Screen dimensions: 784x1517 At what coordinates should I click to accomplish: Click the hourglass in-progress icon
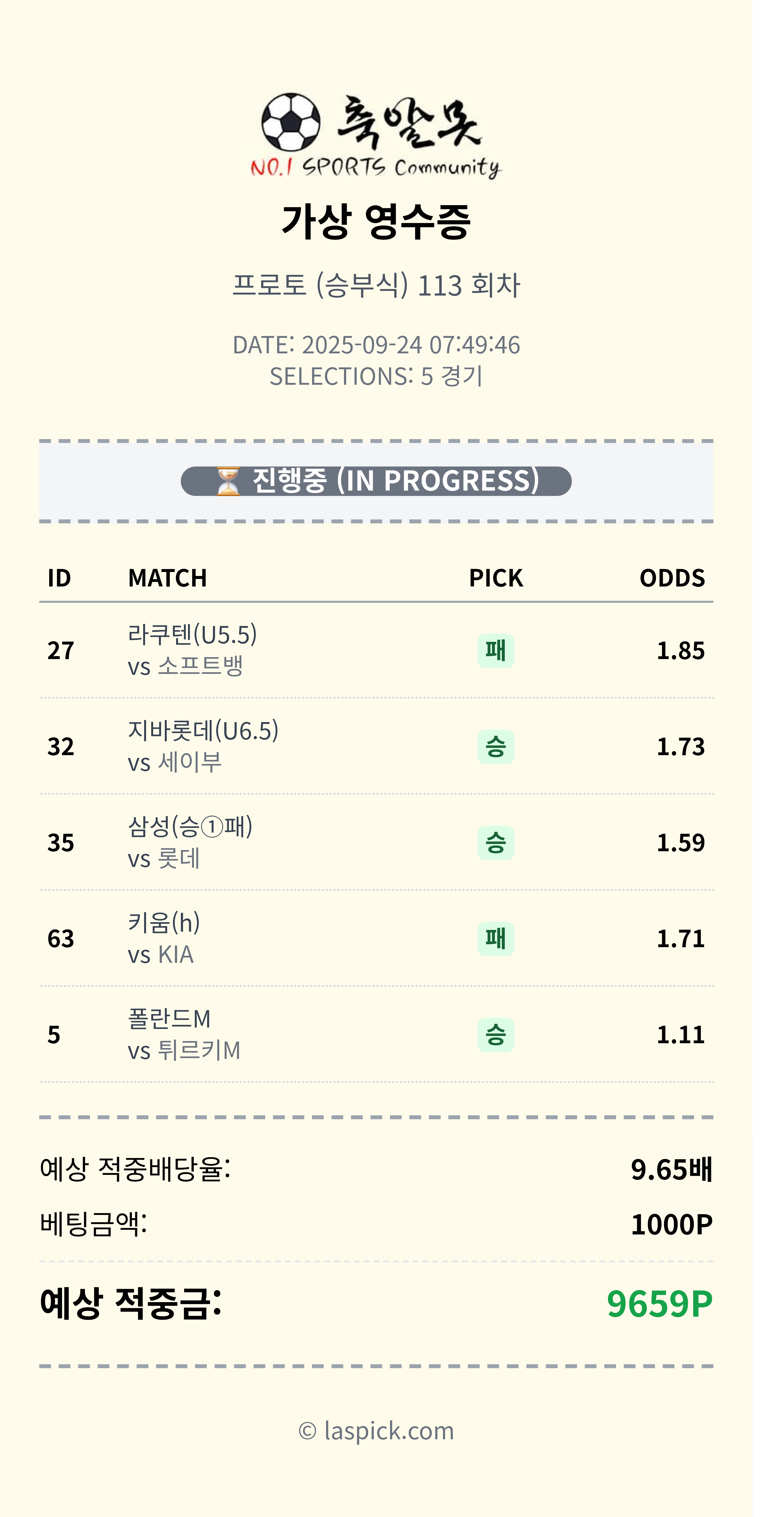(228, 481)
